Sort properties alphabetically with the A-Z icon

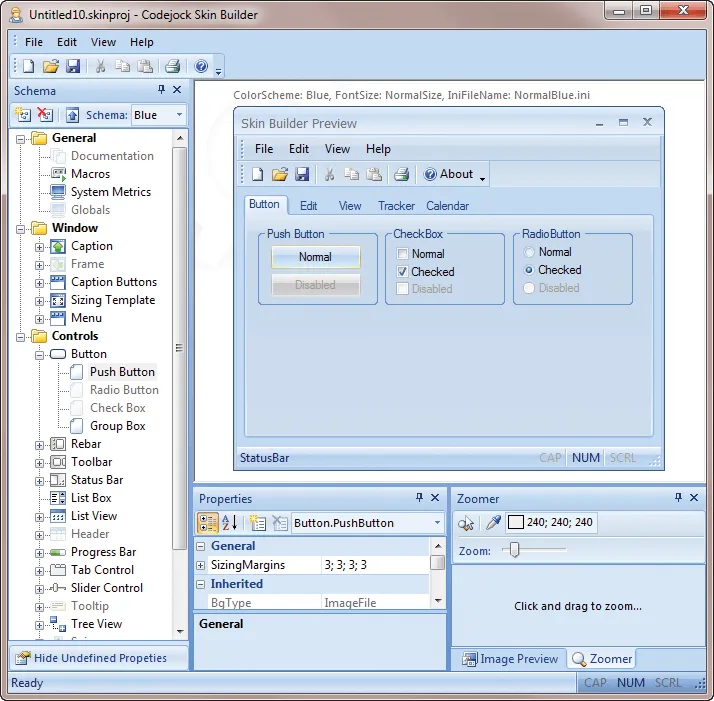point(230,523)
